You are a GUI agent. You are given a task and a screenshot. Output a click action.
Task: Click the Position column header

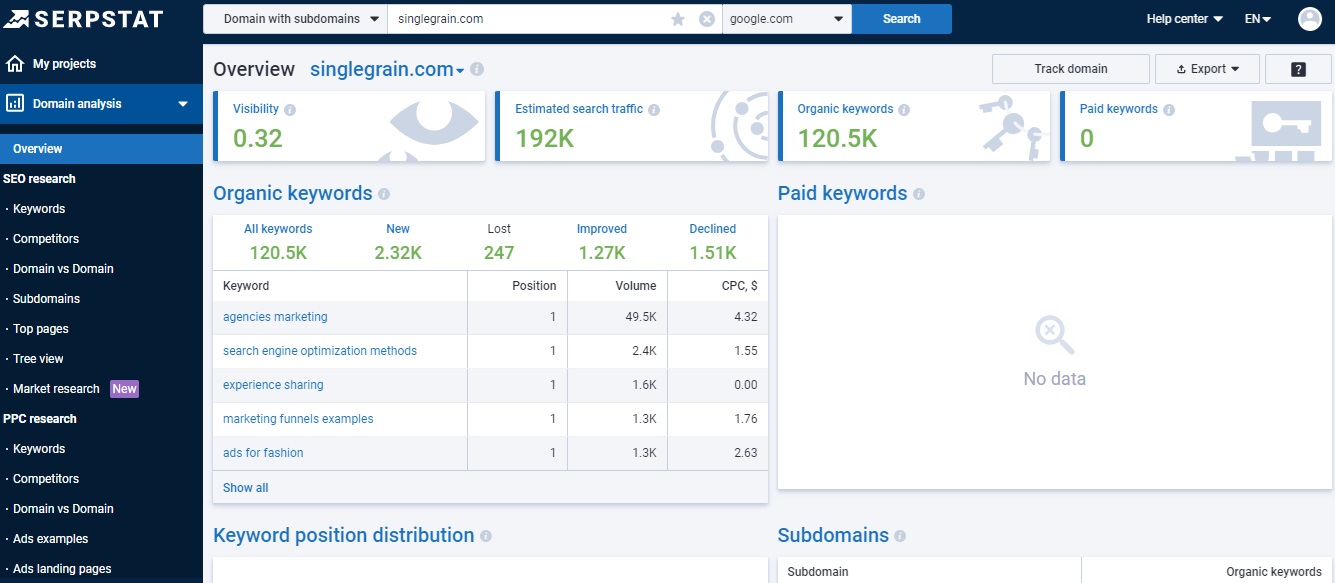pyautogui.click(x=534, y=286)
